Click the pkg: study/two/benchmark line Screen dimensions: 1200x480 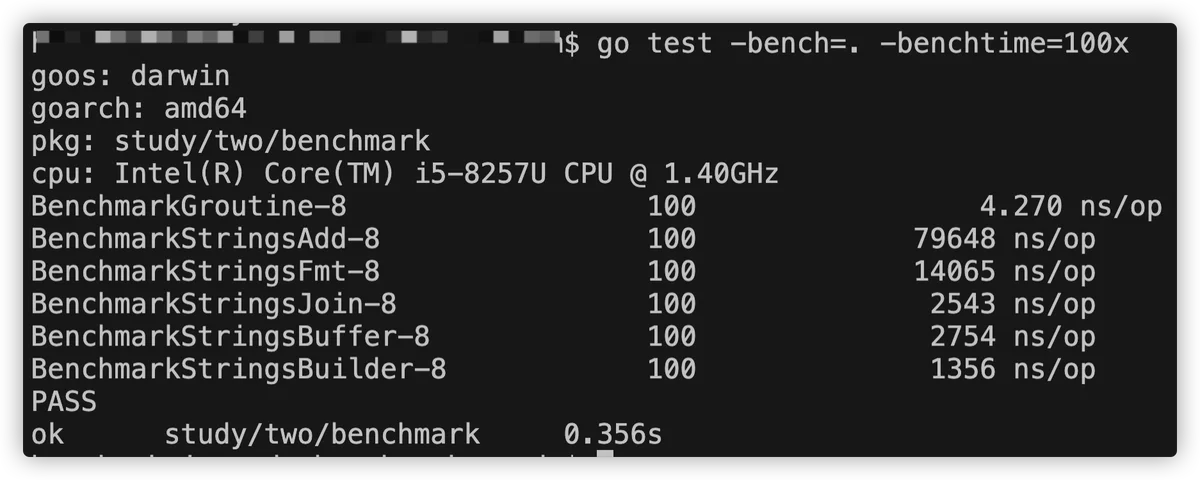point(230,140)
